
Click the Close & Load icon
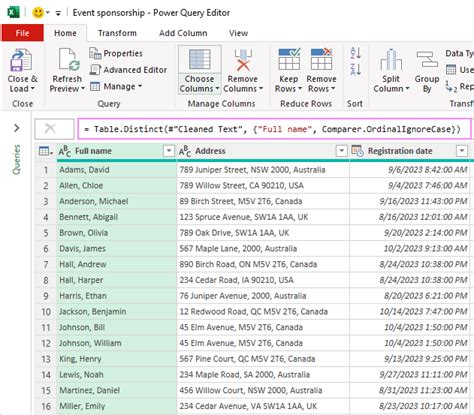click(x=21, y=60)
